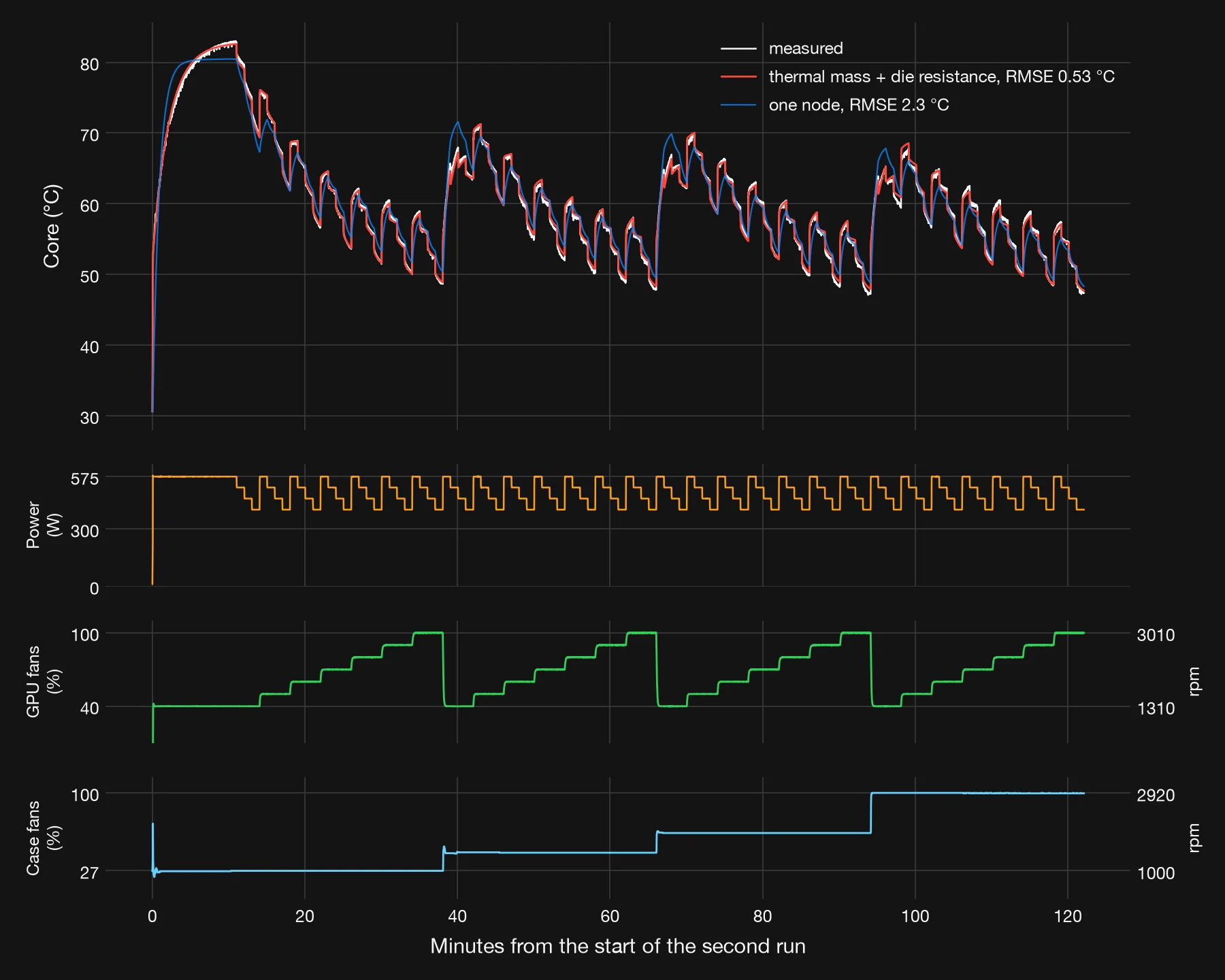Click the 300 tick on the Power axis
The image size is (1225, 980).
pyautogui.click(x=85, y=531)
